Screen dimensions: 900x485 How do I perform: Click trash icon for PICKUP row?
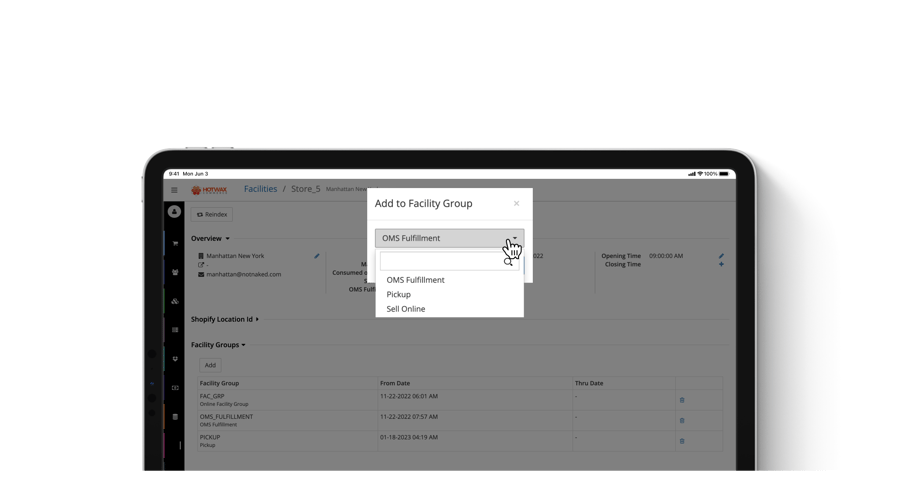[x=682, y=441]
